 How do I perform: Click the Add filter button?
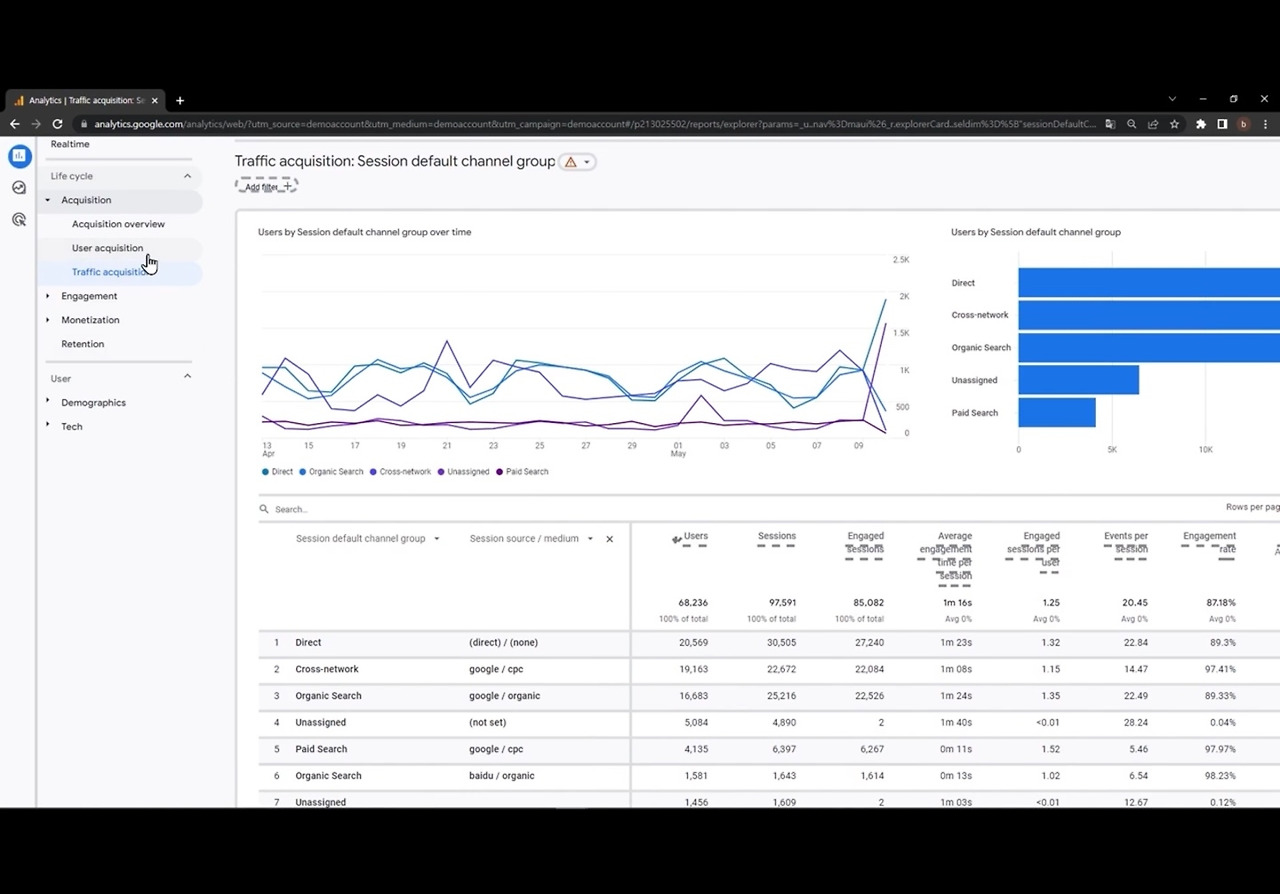point(266,186)
